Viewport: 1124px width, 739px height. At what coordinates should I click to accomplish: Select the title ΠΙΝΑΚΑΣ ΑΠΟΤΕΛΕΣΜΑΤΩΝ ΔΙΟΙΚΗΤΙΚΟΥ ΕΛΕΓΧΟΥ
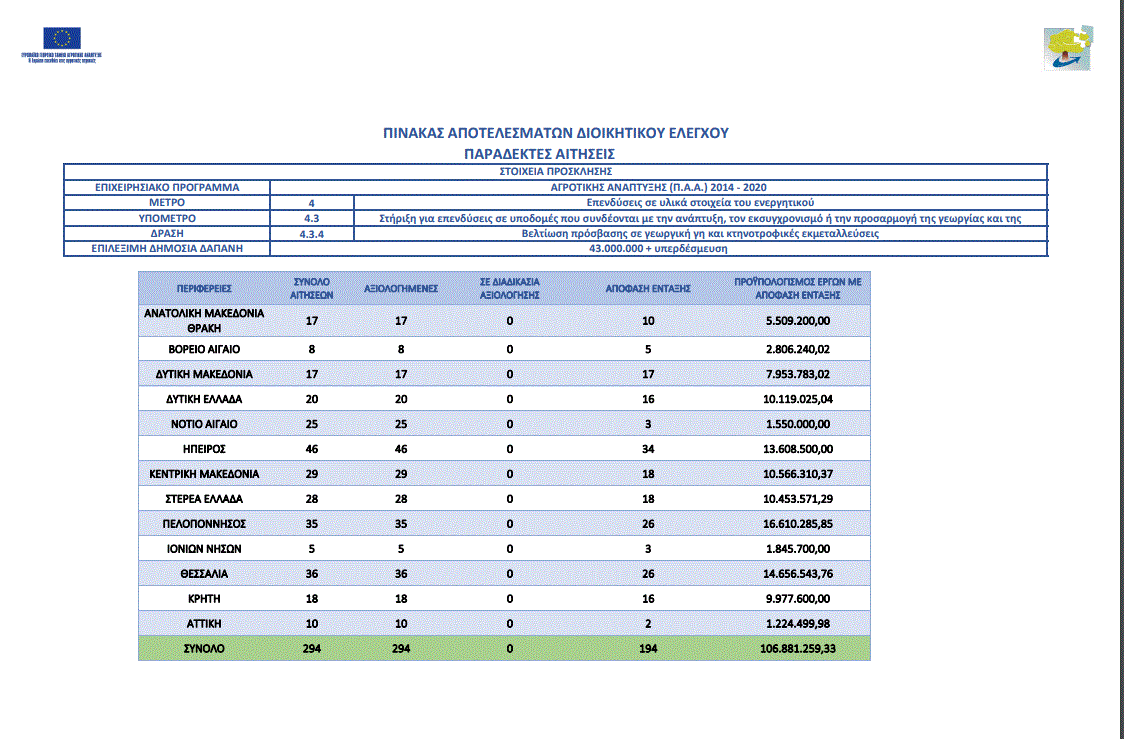tap(556, 132)
